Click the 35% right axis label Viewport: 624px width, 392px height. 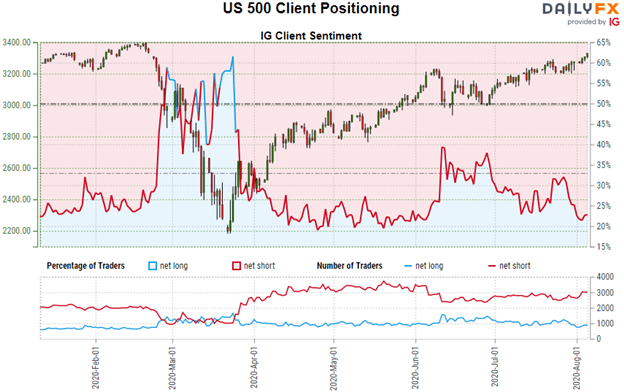604,165
